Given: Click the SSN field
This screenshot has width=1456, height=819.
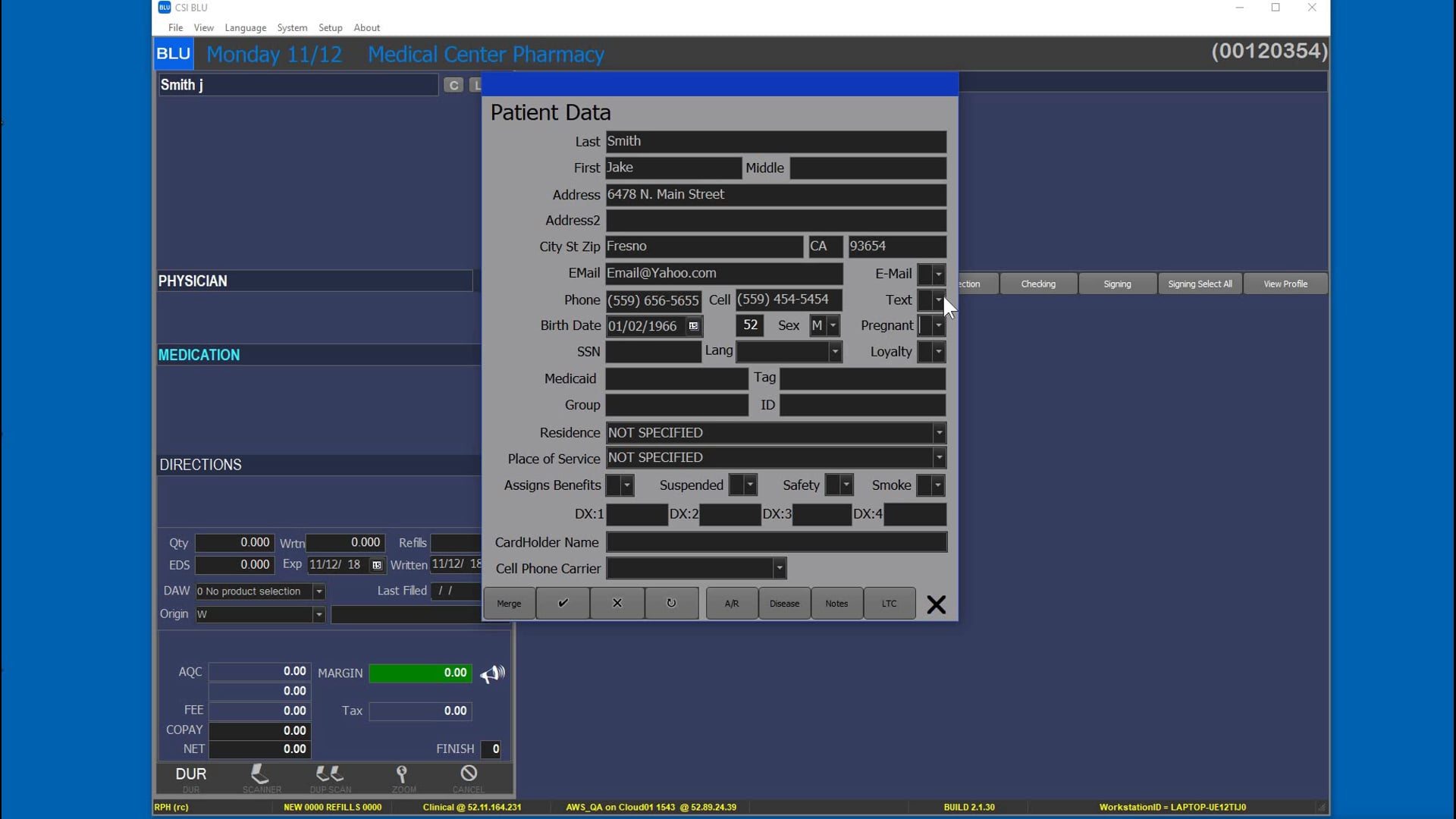Looking at the screenshot, I should click(x=653, y=352).
